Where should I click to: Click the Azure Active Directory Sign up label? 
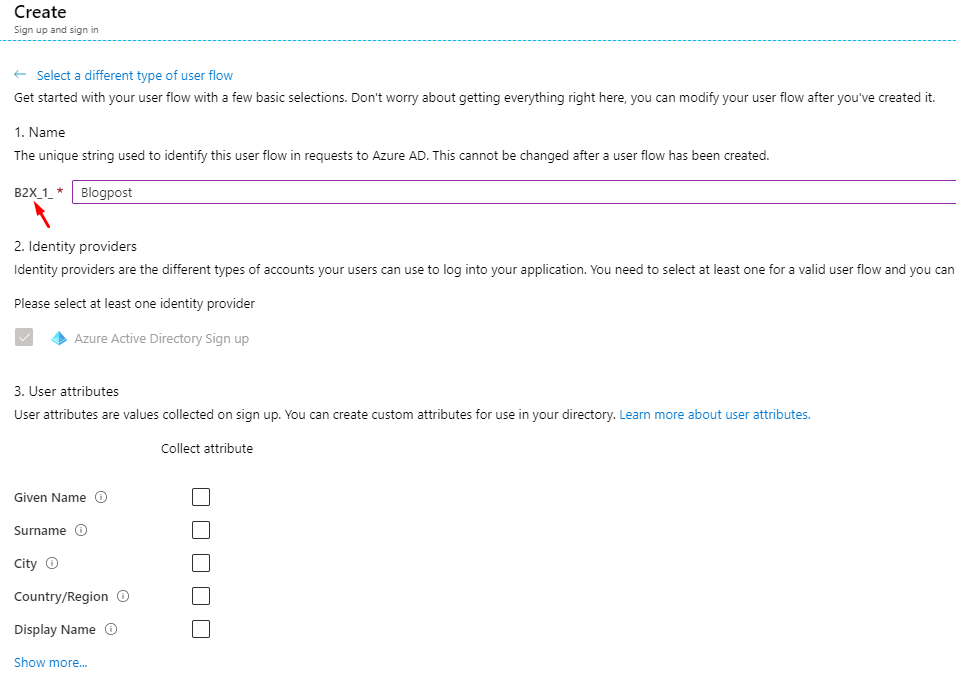(161, 339)
